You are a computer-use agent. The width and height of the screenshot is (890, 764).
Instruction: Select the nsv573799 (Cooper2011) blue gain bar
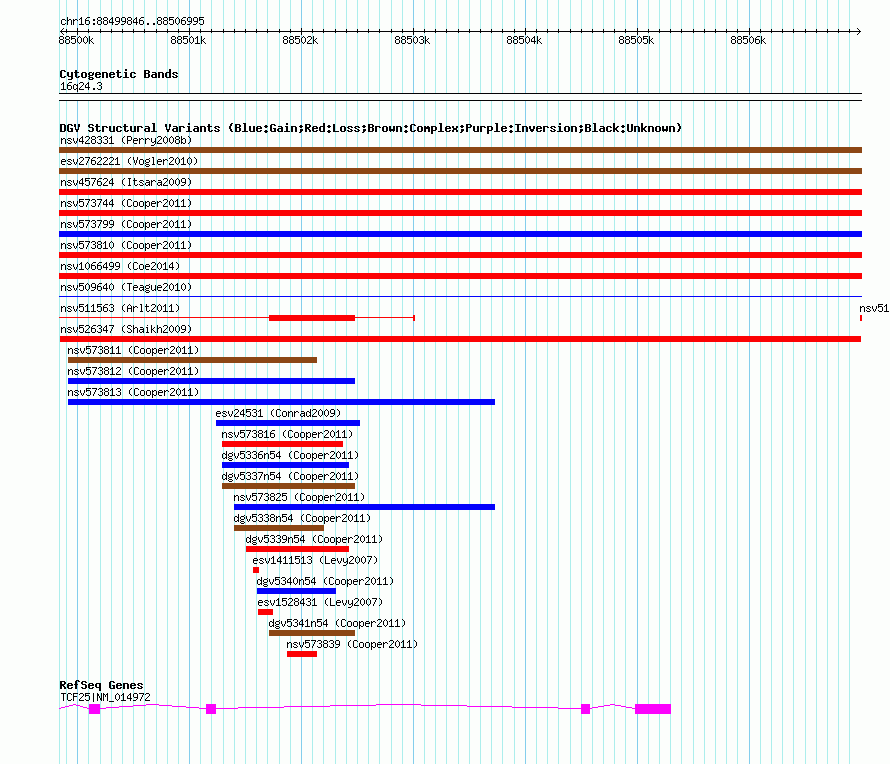click(x=460, y=234)
